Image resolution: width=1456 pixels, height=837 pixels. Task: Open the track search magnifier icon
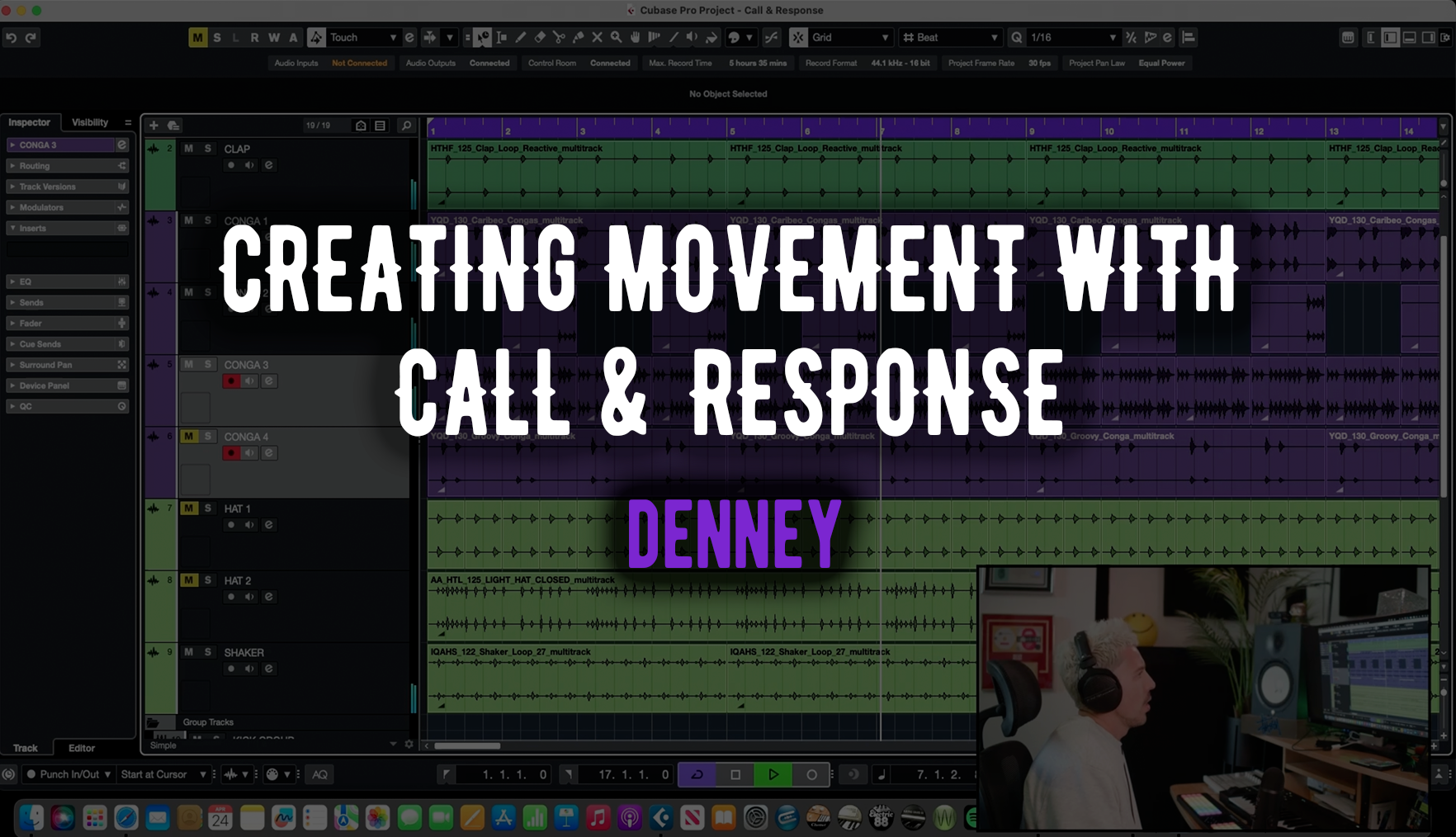tap(406, 125)
